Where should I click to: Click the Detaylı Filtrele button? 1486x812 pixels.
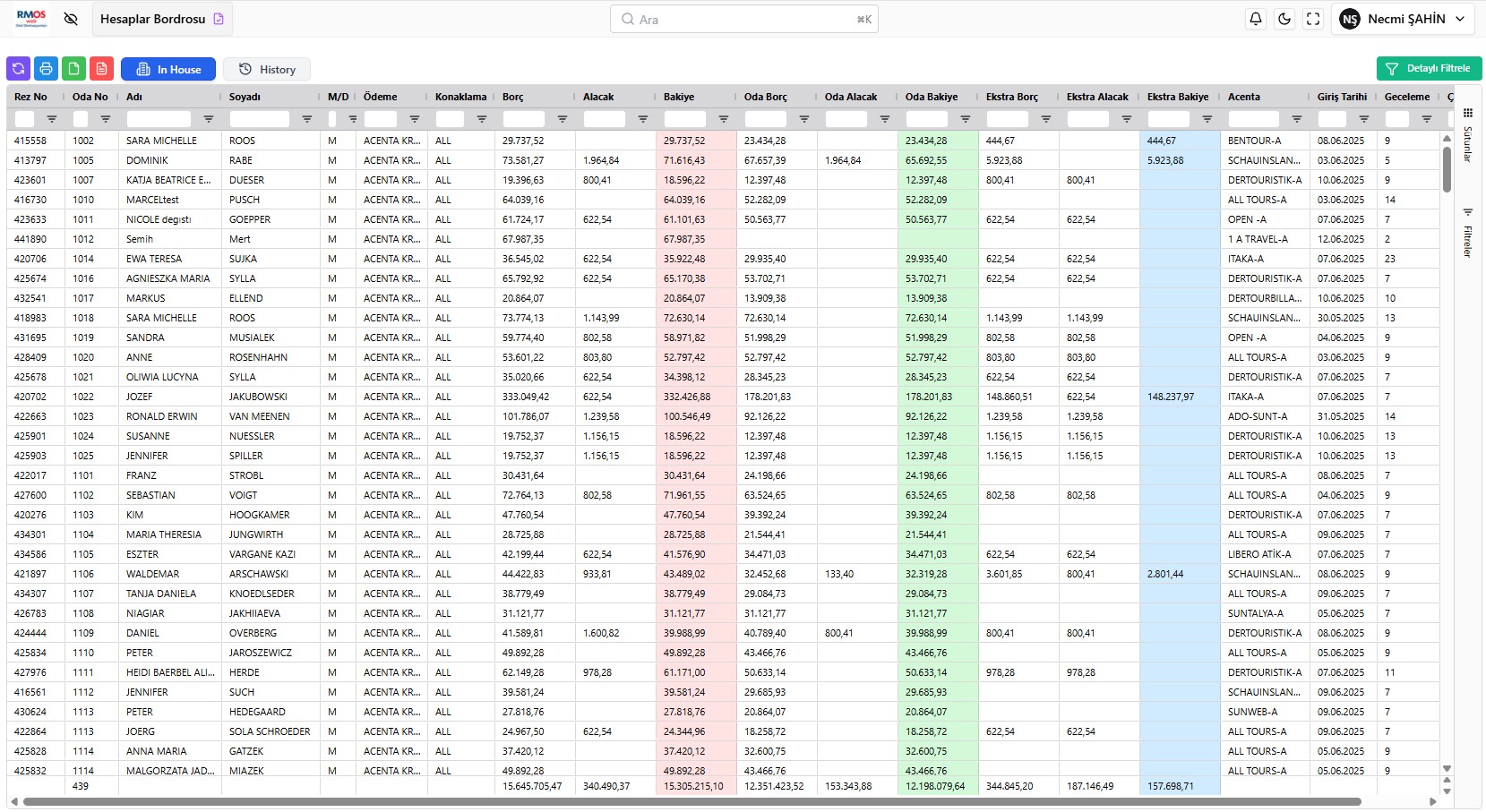tap(1429, 69)
